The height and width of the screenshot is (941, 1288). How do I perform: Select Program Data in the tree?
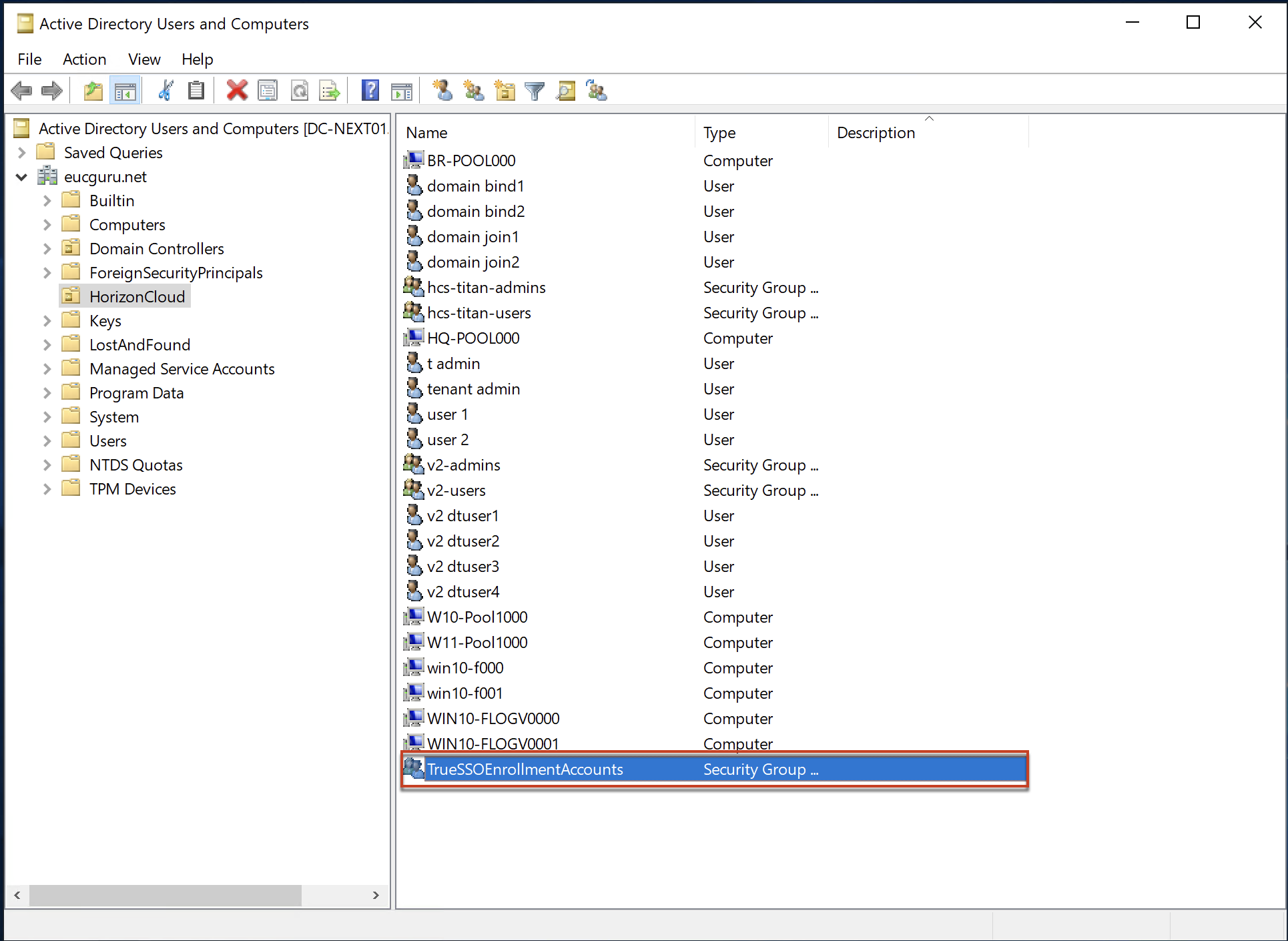(136, 392)
